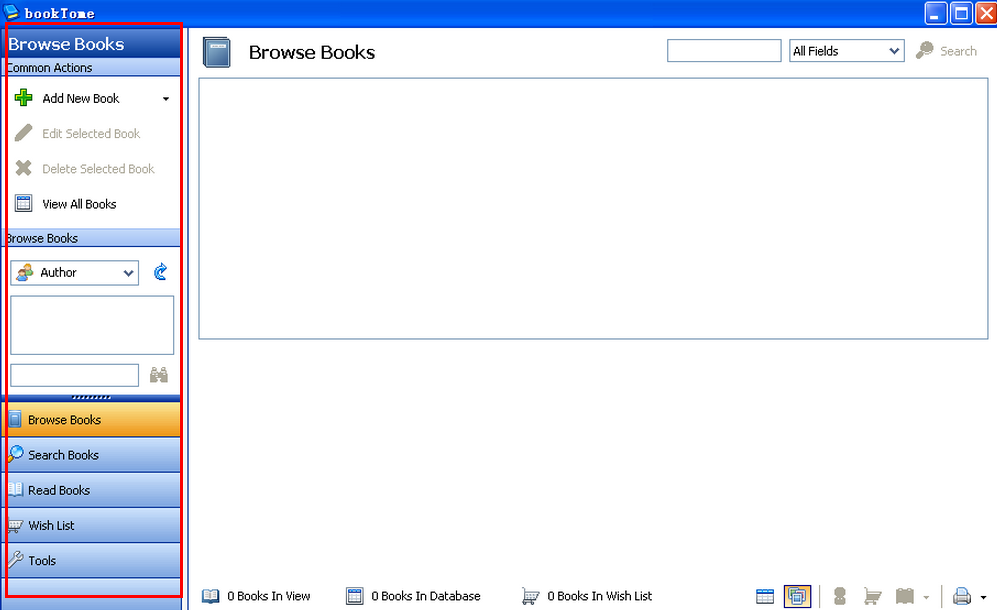Open the Wish List navigation tab

(x=92, y=525)
